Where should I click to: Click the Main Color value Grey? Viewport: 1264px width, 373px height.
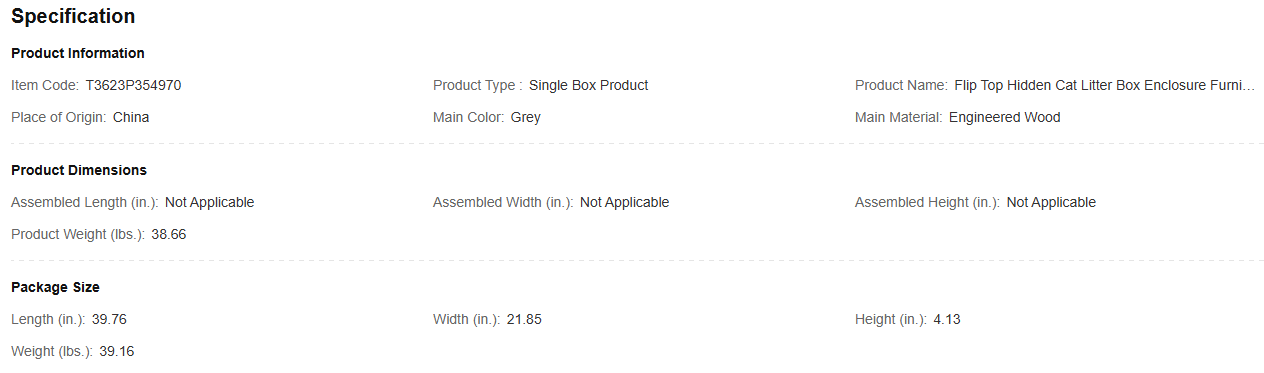525,118
